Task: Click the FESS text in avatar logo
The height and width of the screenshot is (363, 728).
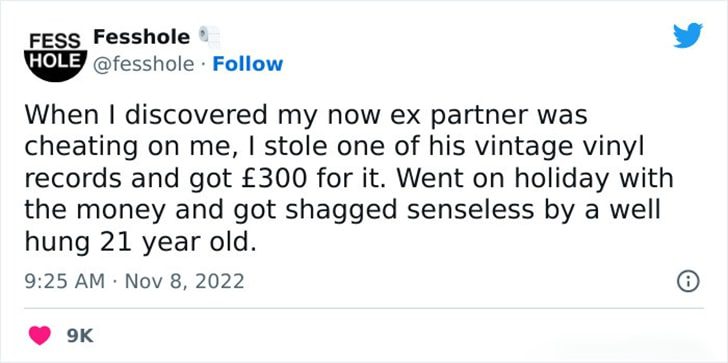Action: (x=55, y=40)
